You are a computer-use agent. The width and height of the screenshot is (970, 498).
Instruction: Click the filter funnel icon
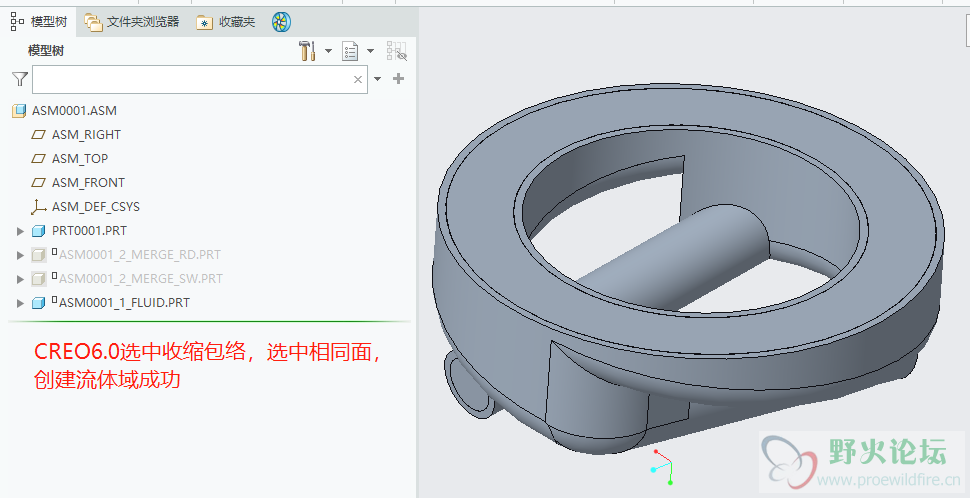20,79
